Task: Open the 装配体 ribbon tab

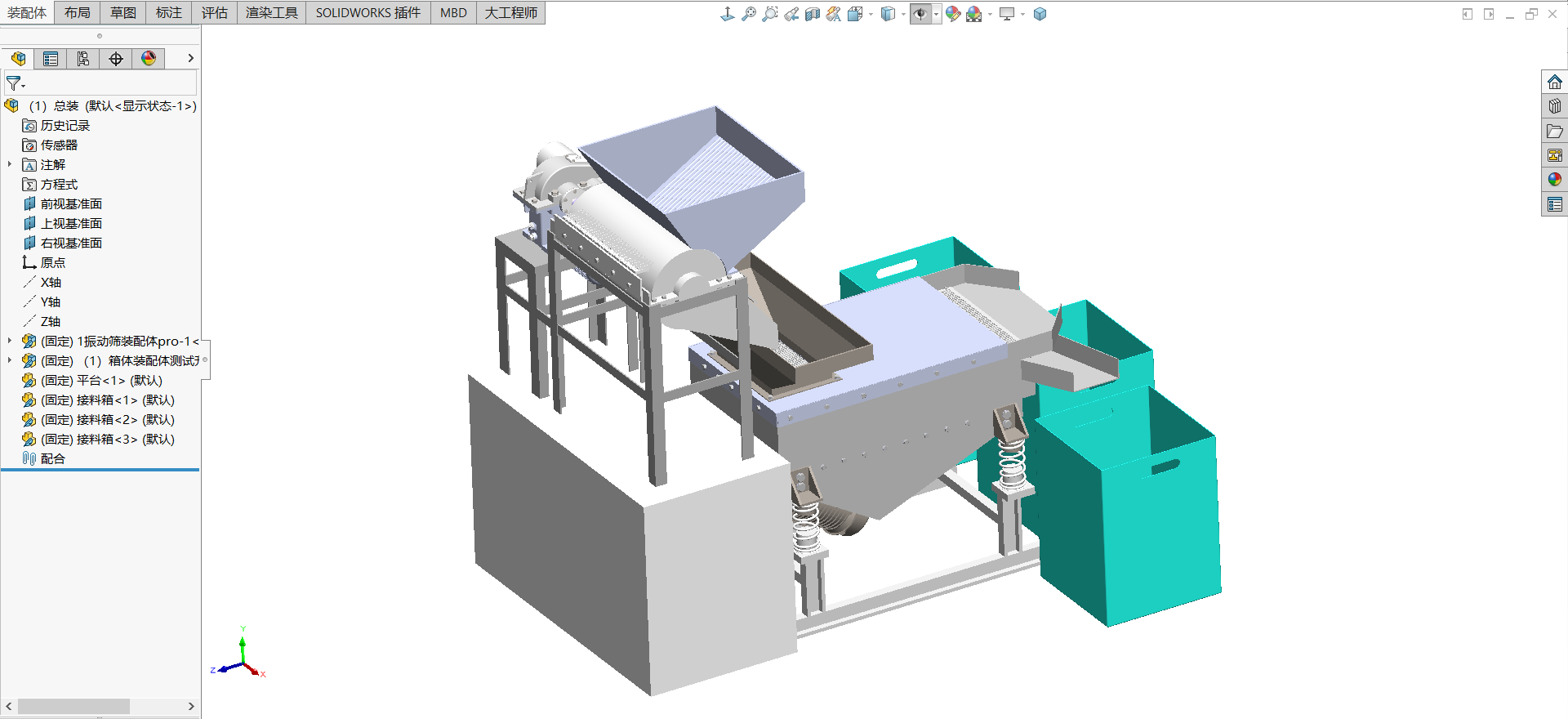Action: pyautogui.click(x=27, y=13)
